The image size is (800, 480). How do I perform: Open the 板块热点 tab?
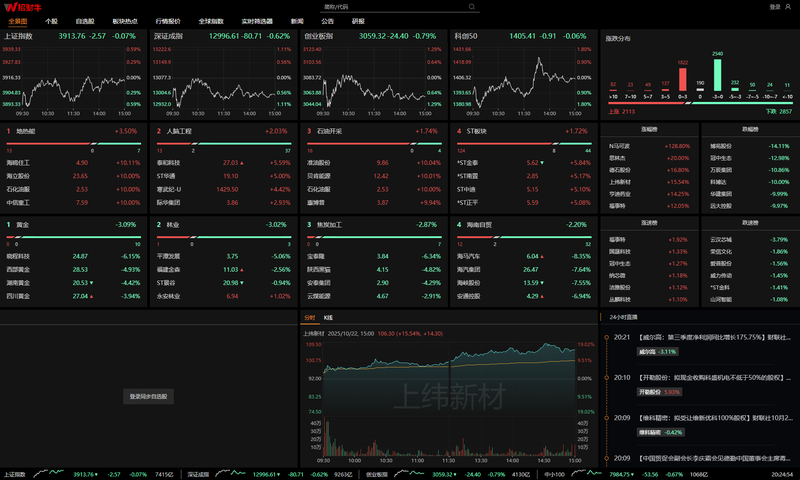[x=125, y=21]
